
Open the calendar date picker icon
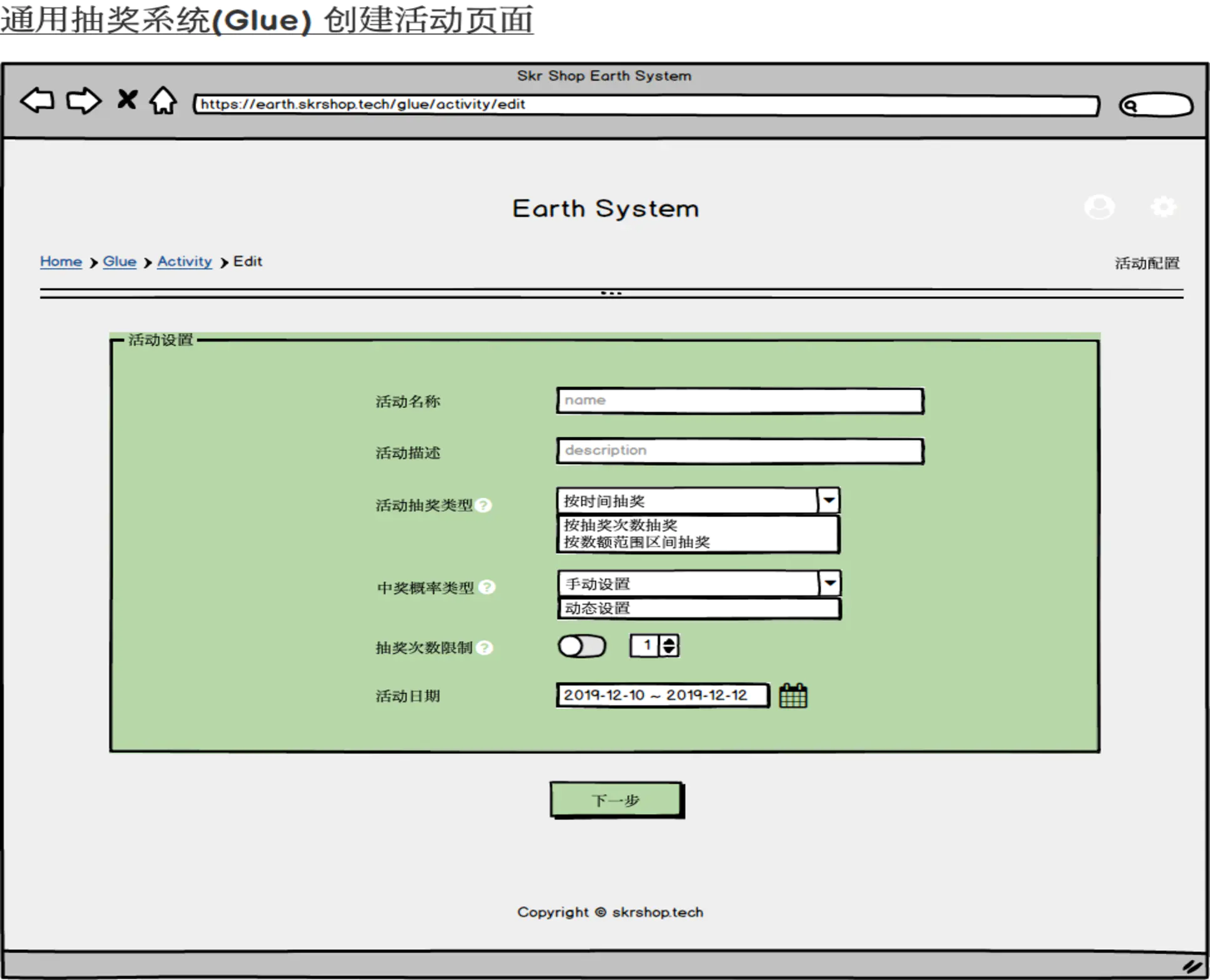point(793,695)
